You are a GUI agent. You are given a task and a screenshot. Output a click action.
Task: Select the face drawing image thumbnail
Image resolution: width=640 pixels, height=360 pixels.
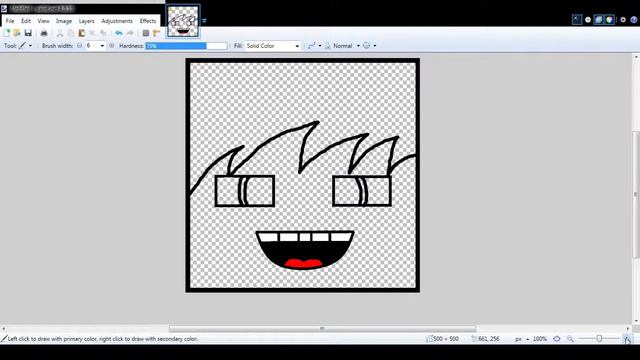(183, 21)
